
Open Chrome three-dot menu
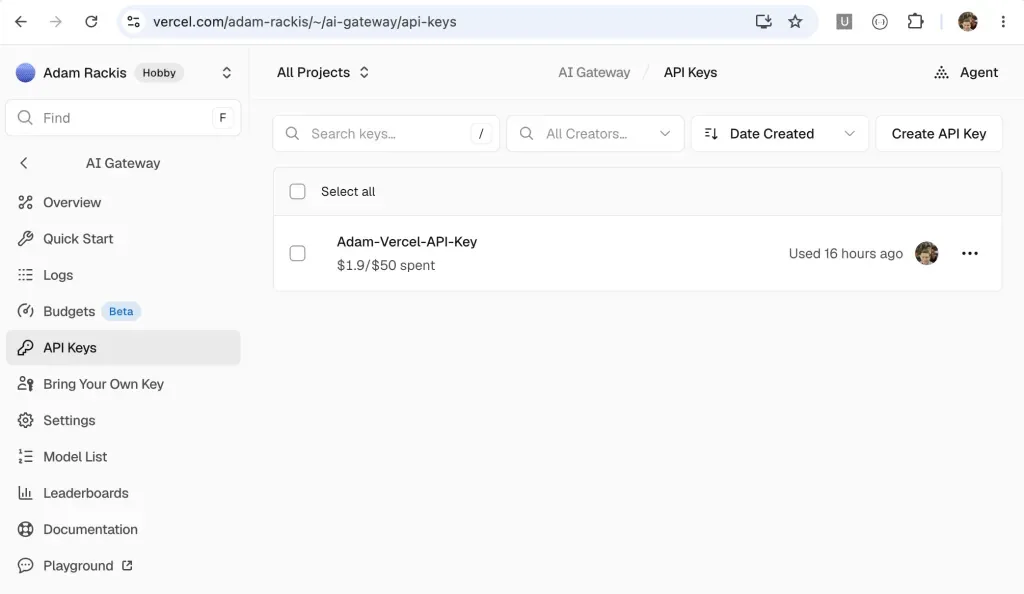tap(1003, 22)
